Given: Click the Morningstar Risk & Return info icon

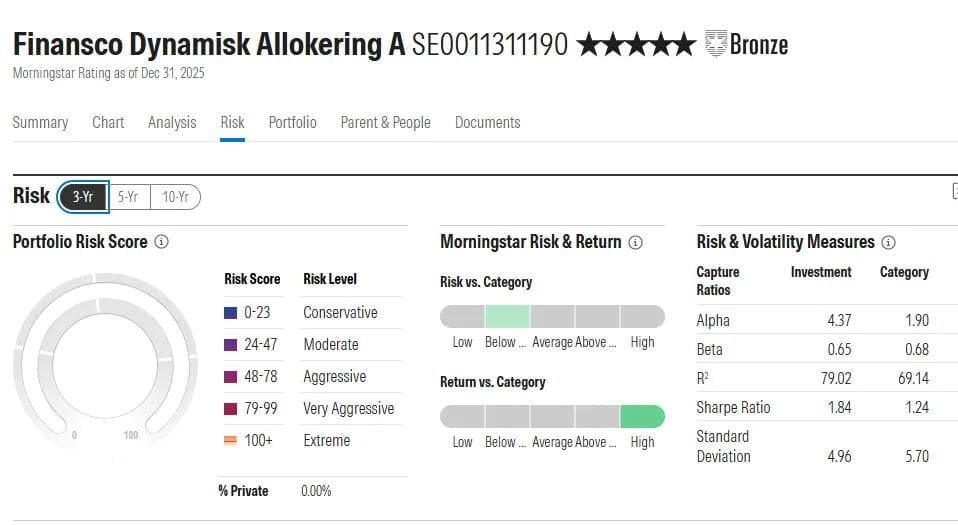Looking at the screenshot, I should coord(635,242).
